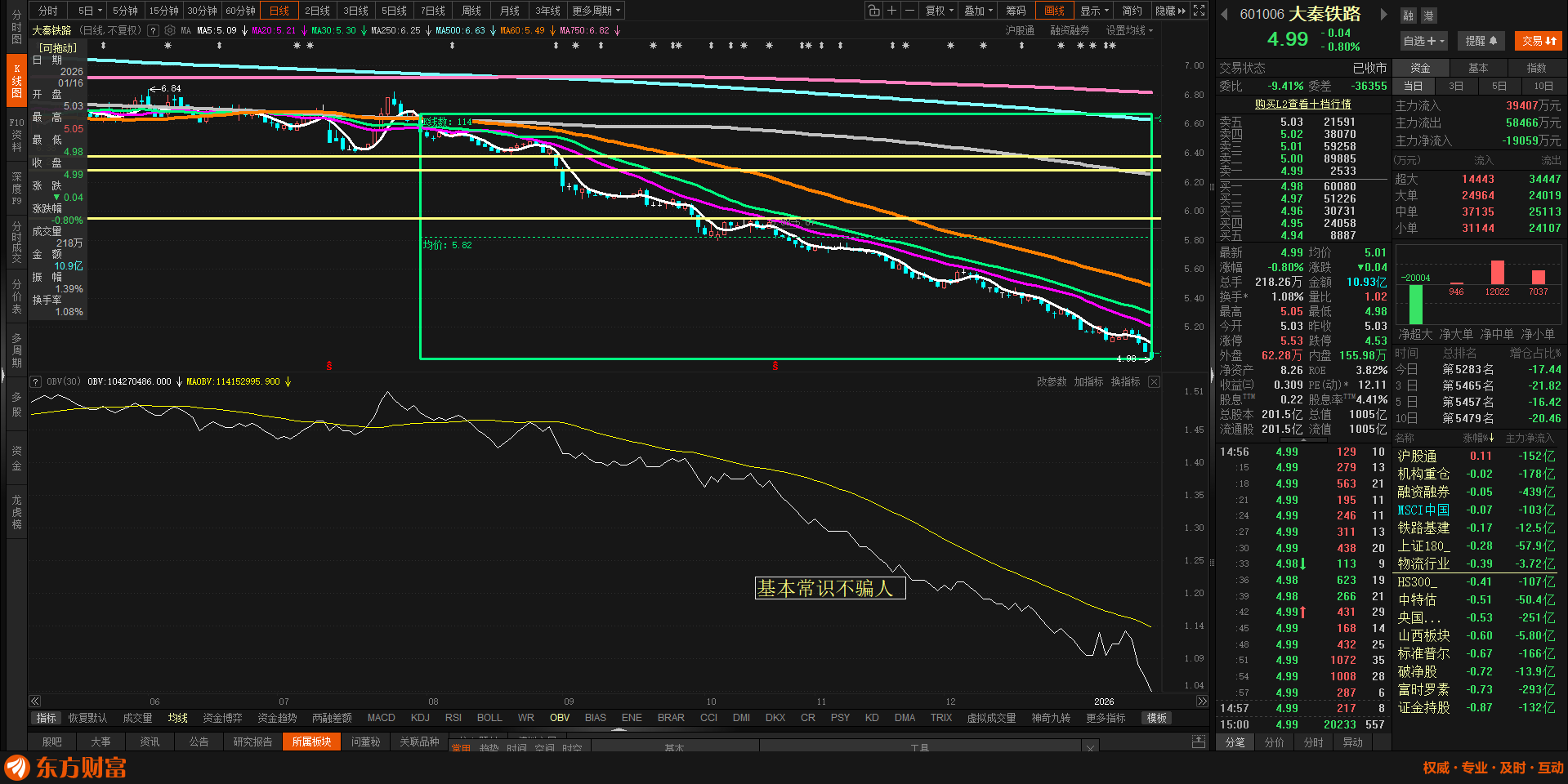Toggle 画线 drawing mode
The height and width of the screenshot is (784, 1568).
[1054, 11]
